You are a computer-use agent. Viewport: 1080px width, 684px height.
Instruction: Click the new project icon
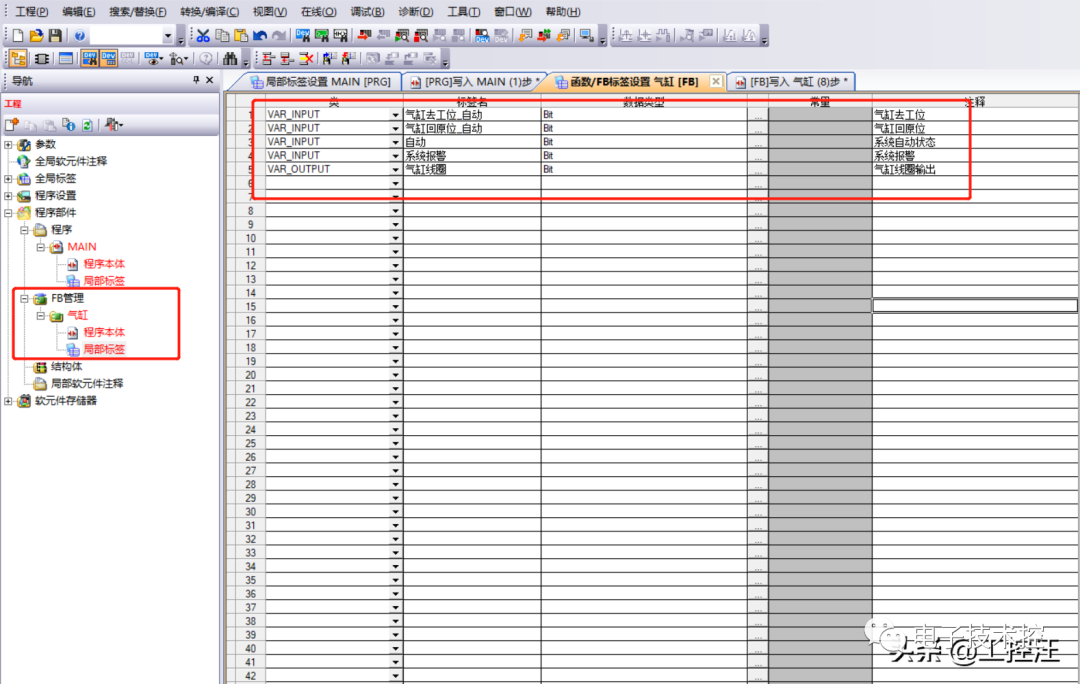pos(18,36)
